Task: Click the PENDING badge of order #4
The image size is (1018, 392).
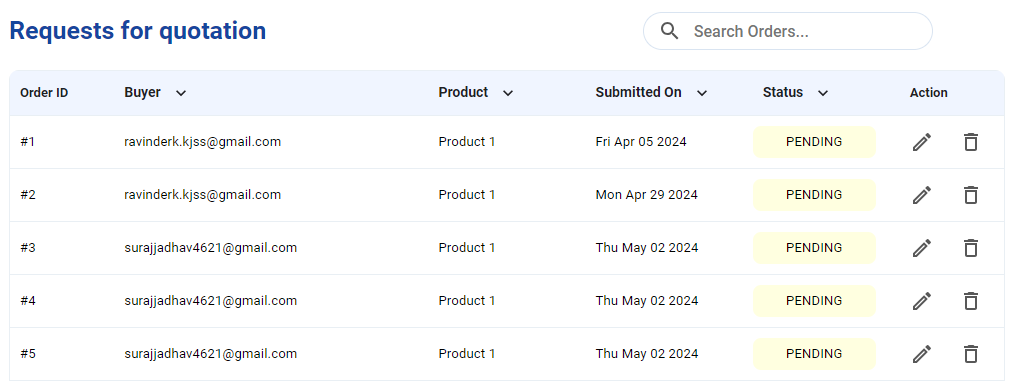Action: coord(814,300)
